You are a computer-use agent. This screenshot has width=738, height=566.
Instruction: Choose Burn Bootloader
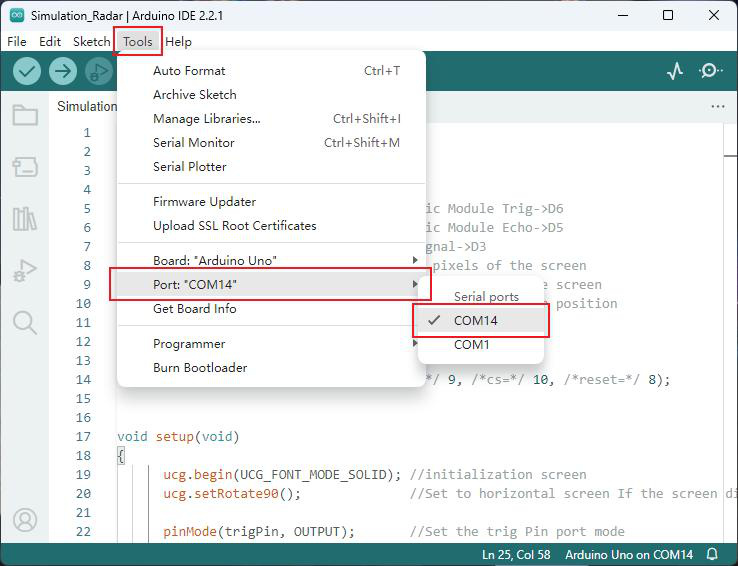271,367
